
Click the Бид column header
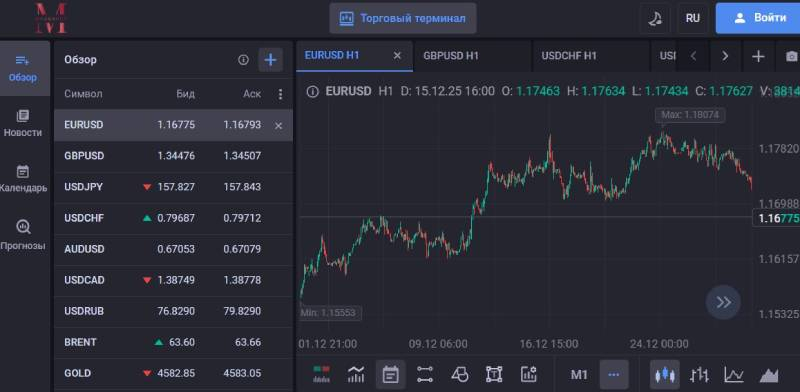point(186,94)
